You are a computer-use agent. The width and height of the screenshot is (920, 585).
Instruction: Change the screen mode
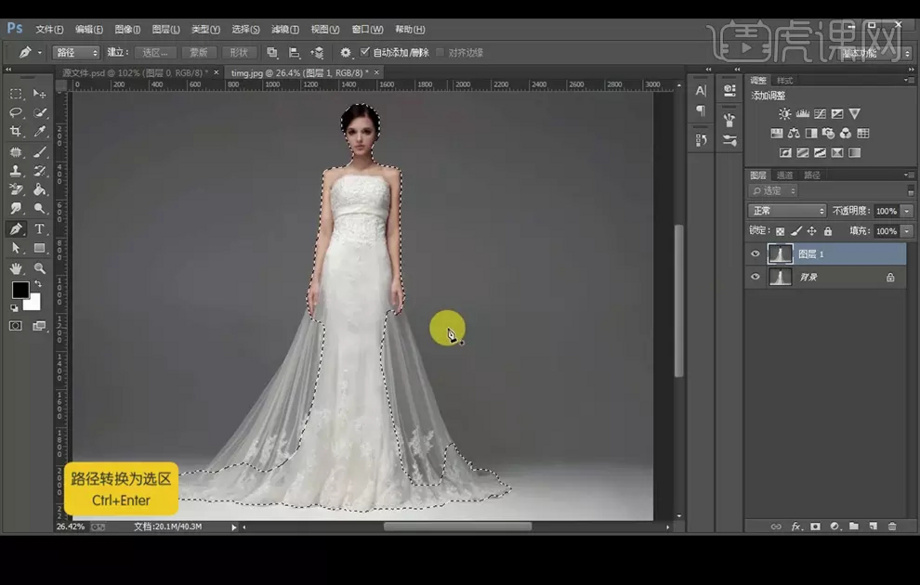click(39, 326)
